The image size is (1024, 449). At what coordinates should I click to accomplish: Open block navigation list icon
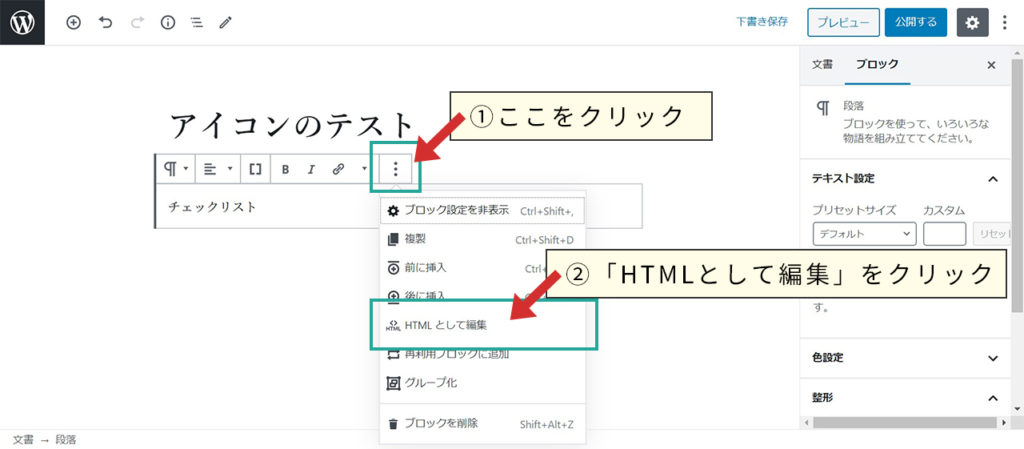point(196,23)
